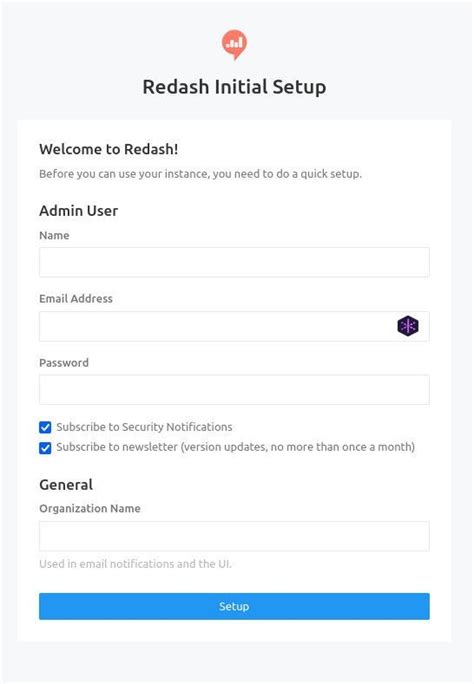Click the newsletter version updates label text
Viewport: 474px width, 684px height.
235,447
